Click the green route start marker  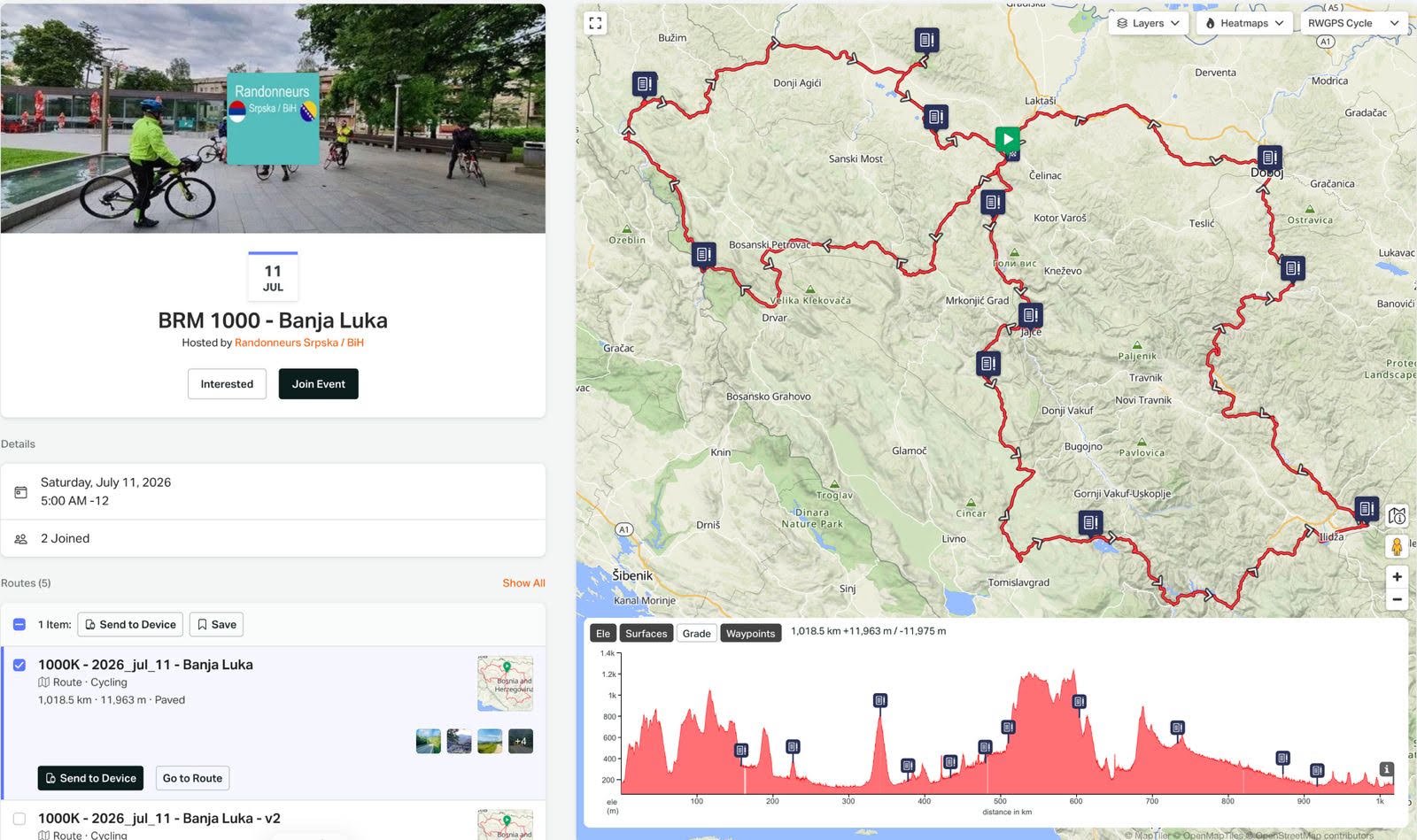1007,139
